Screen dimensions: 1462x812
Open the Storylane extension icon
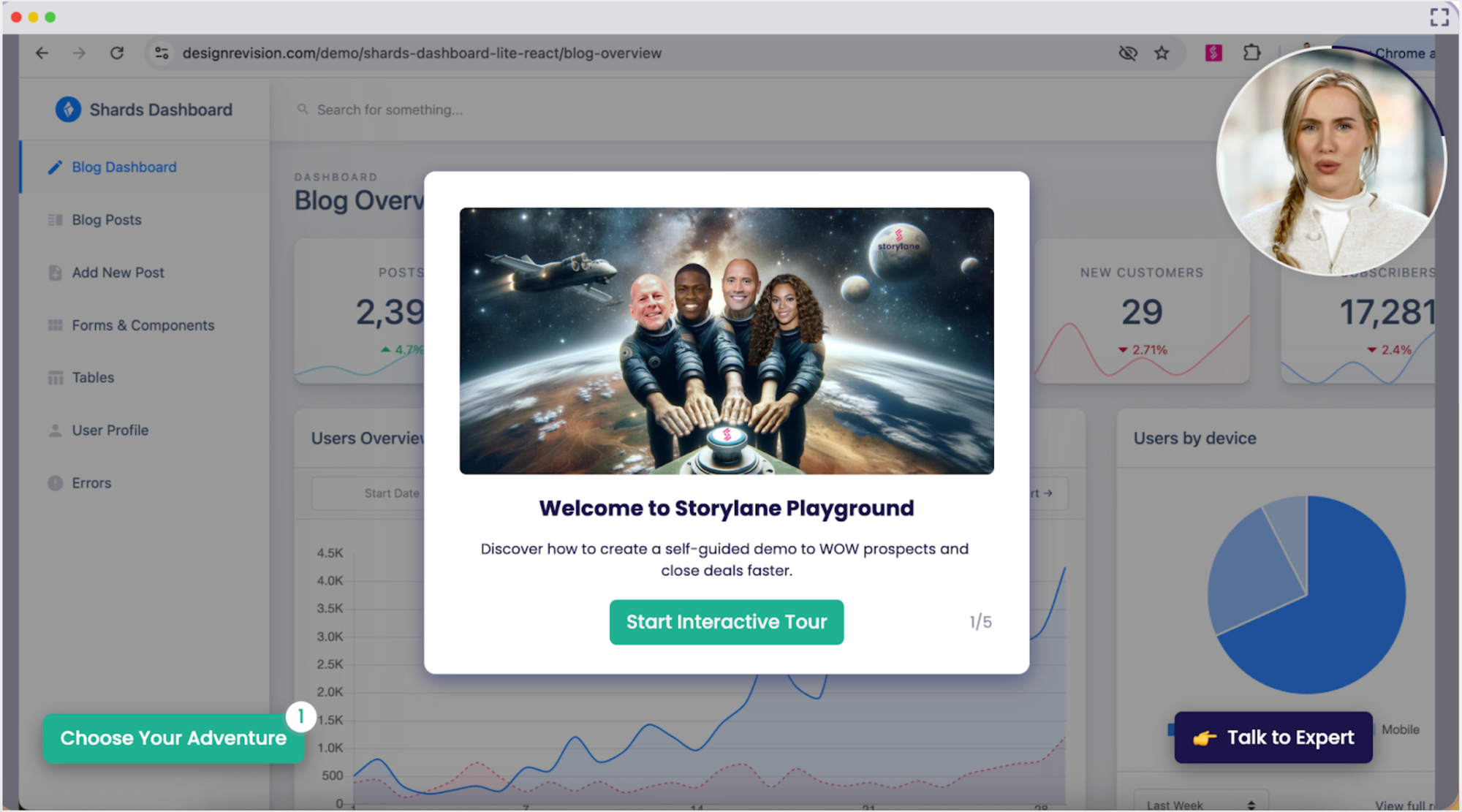pos(1213,53)
